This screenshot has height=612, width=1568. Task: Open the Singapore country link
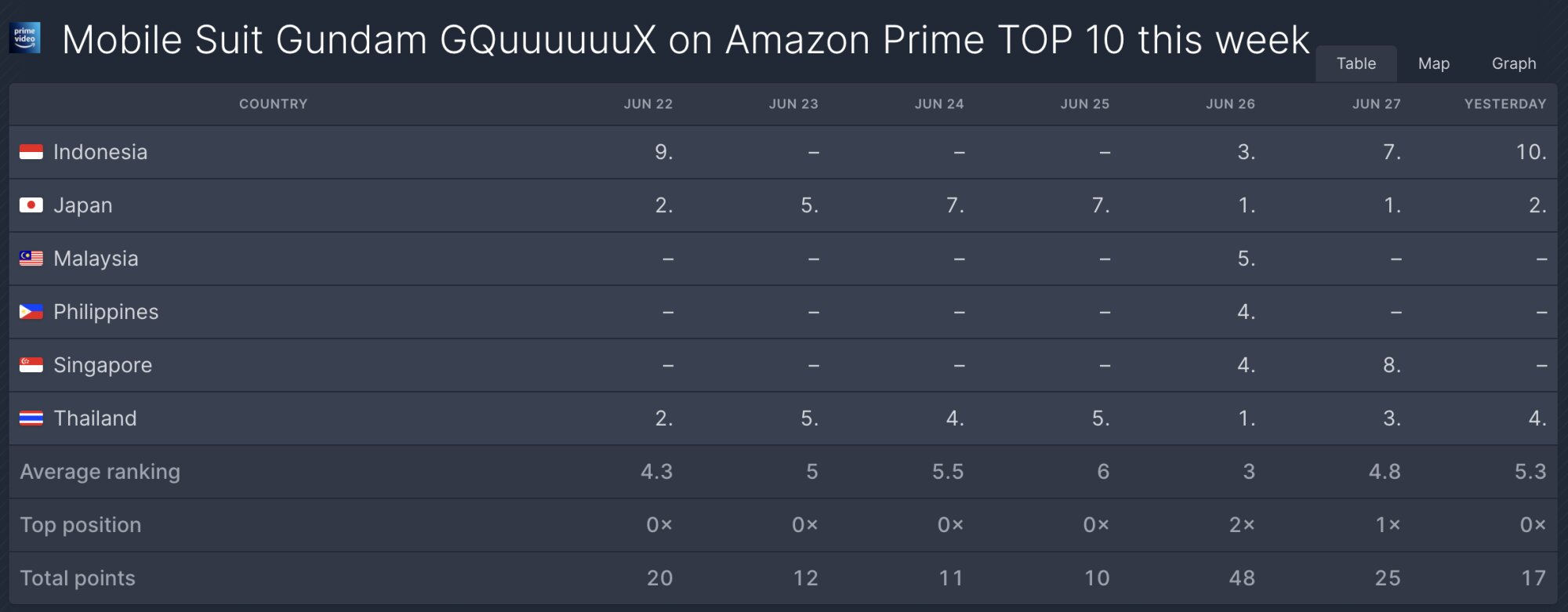[103, 365]
